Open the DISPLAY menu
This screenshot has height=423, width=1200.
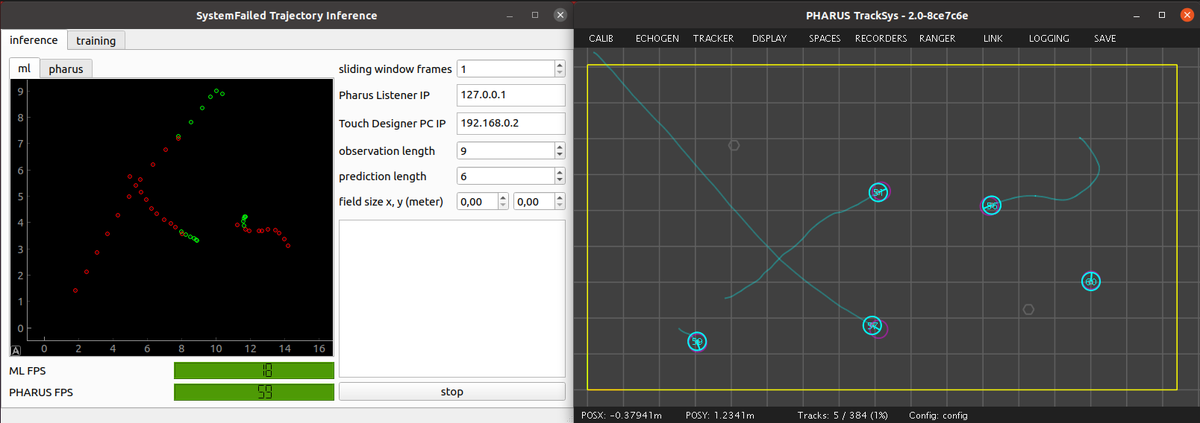pyautogui.click(x=769, y=38)
